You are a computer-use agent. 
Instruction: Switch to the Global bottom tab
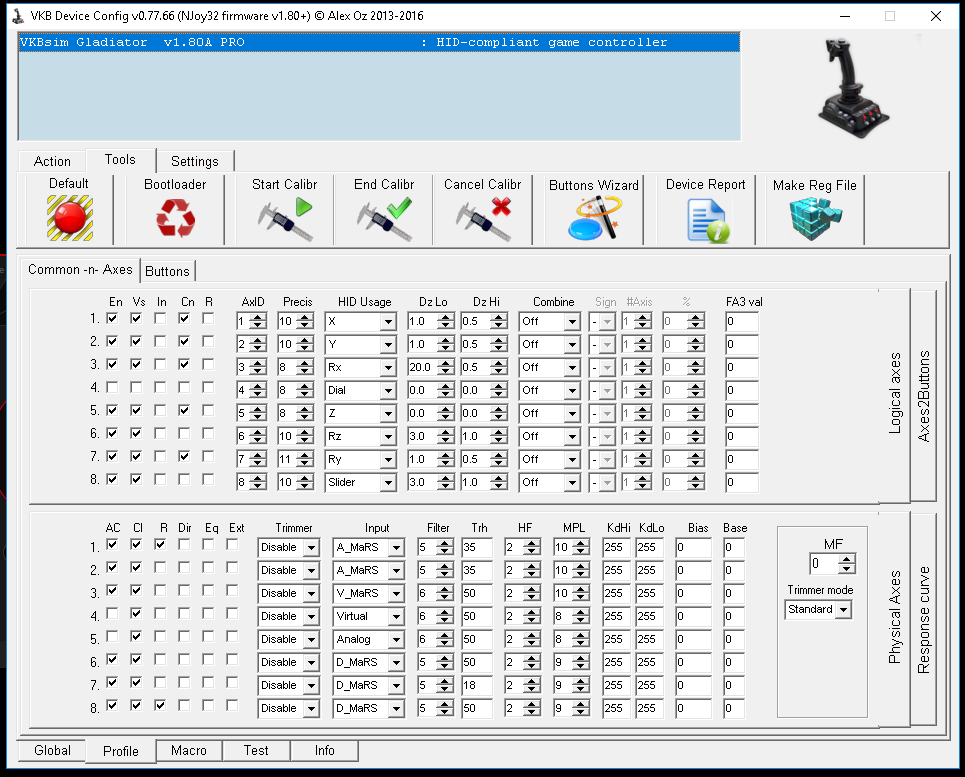(x=52, y=751)
